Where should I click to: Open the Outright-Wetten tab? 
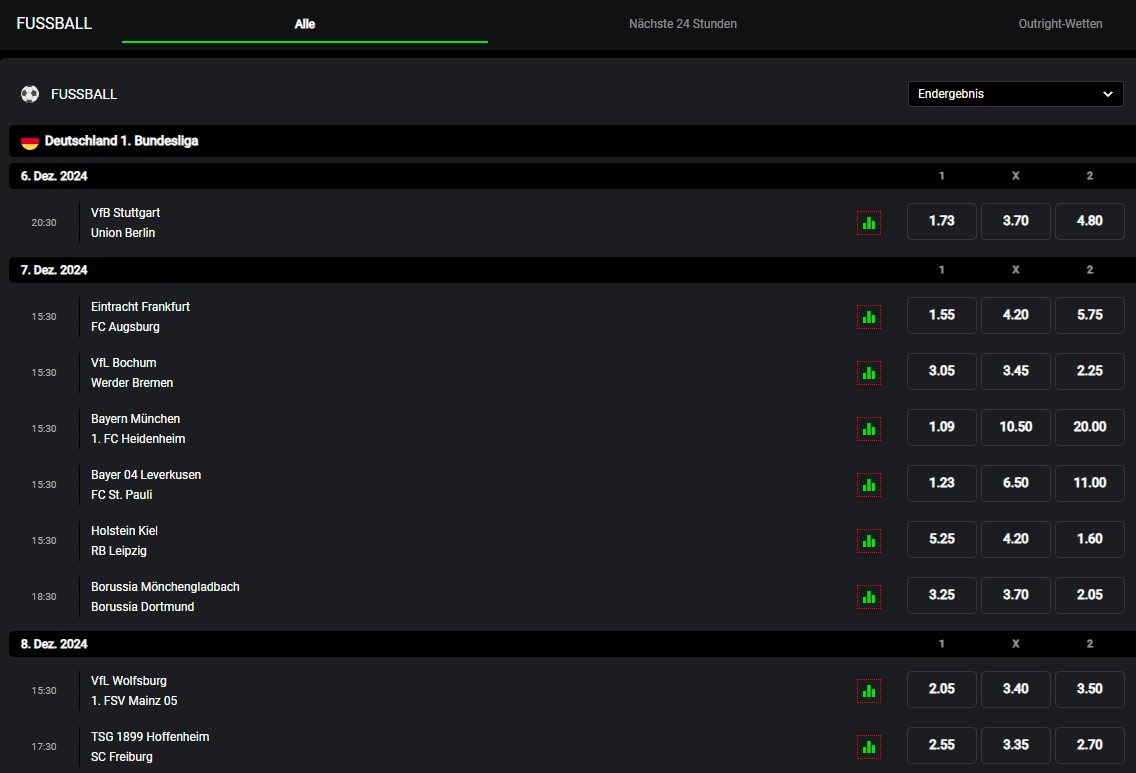(x=1061, y=23)
